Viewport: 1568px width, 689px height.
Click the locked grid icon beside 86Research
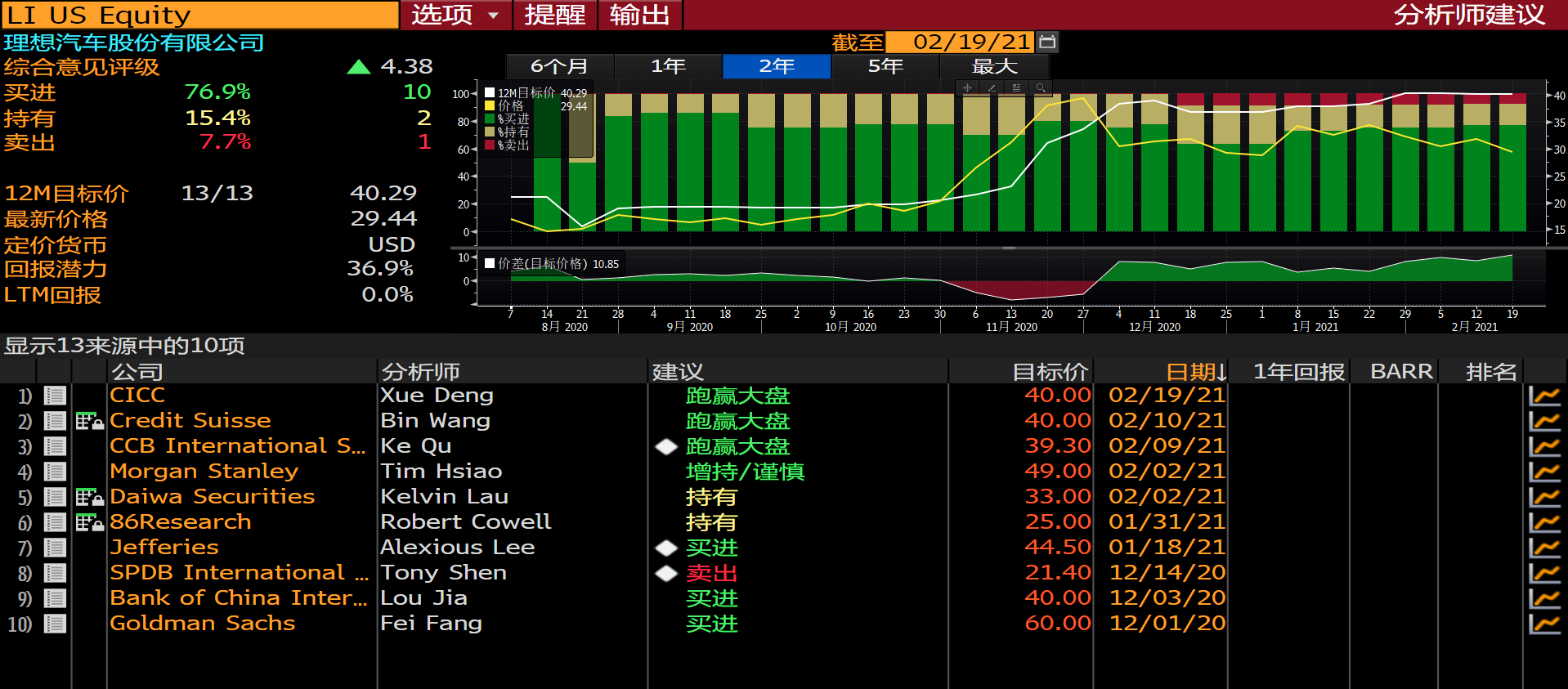89,522
